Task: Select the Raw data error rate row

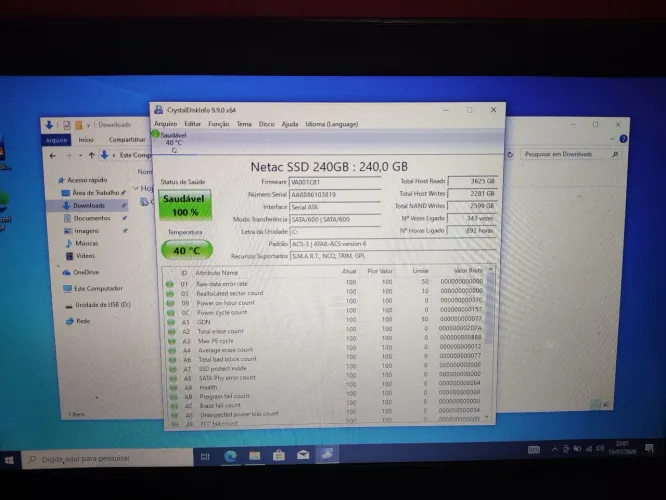Action: coord(325,282)
